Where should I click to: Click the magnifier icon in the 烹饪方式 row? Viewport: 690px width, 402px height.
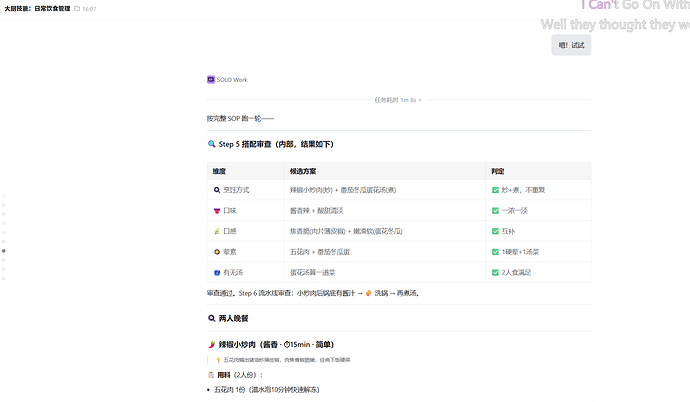point(217,190)
